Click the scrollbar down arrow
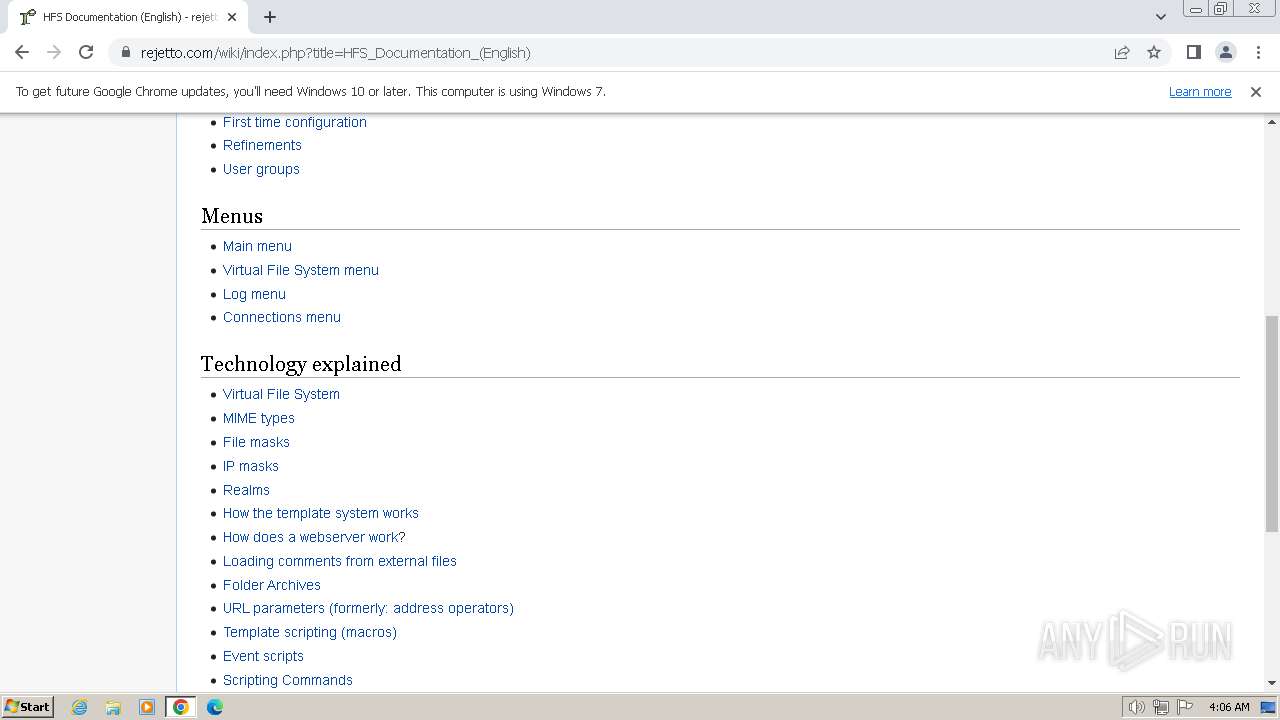1280x720 pixels. click(1271, 683)
